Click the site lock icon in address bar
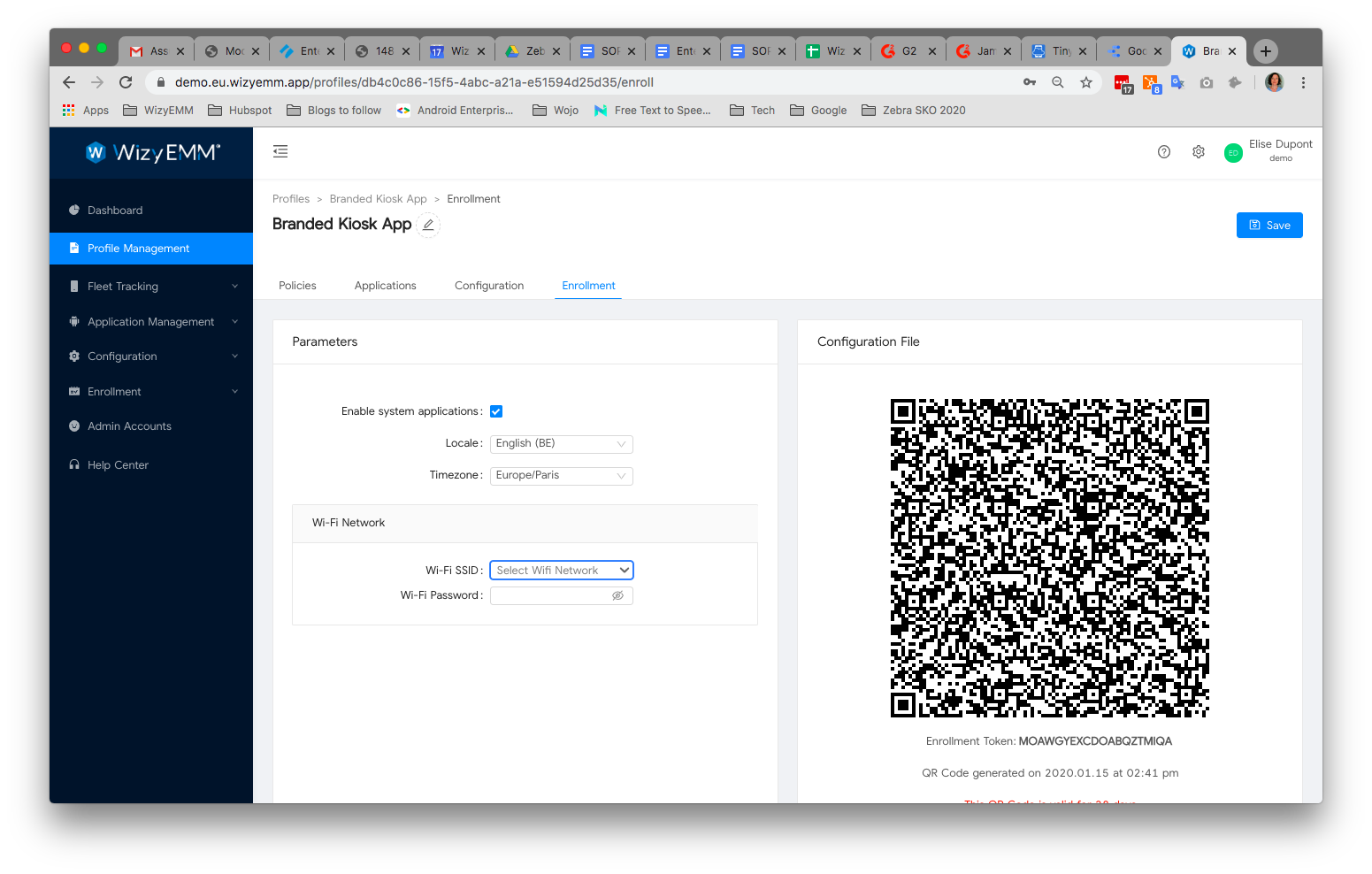The height and width of the screenshot is (874, 1372). point(161,82)
